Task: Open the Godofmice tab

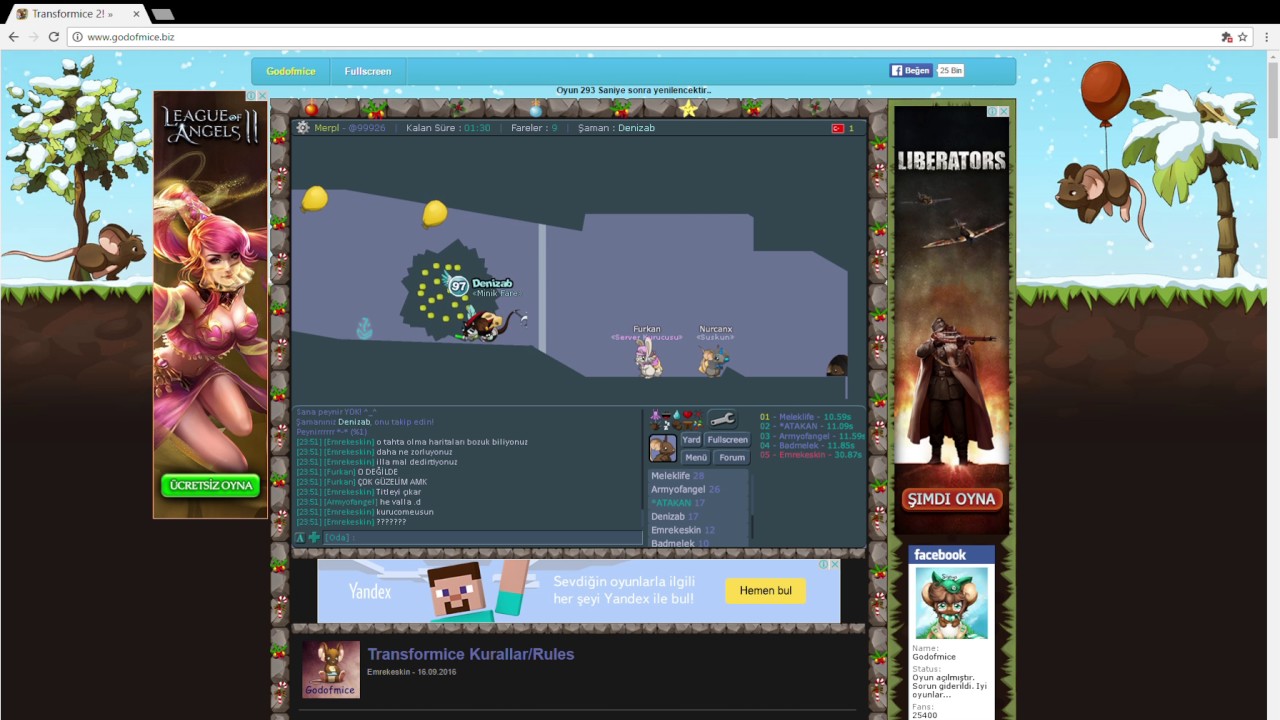Action: 291,71
